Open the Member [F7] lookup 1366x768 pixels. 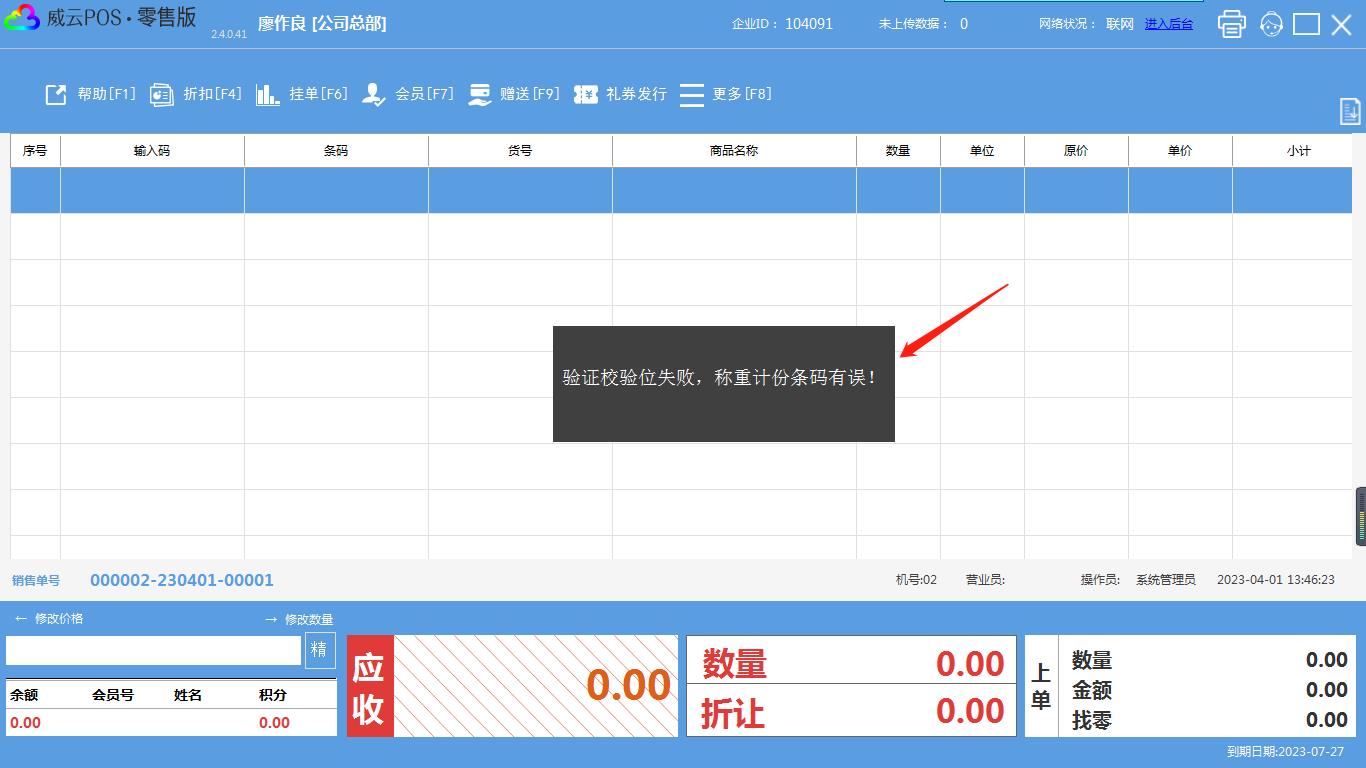click(x=374, y=94)
